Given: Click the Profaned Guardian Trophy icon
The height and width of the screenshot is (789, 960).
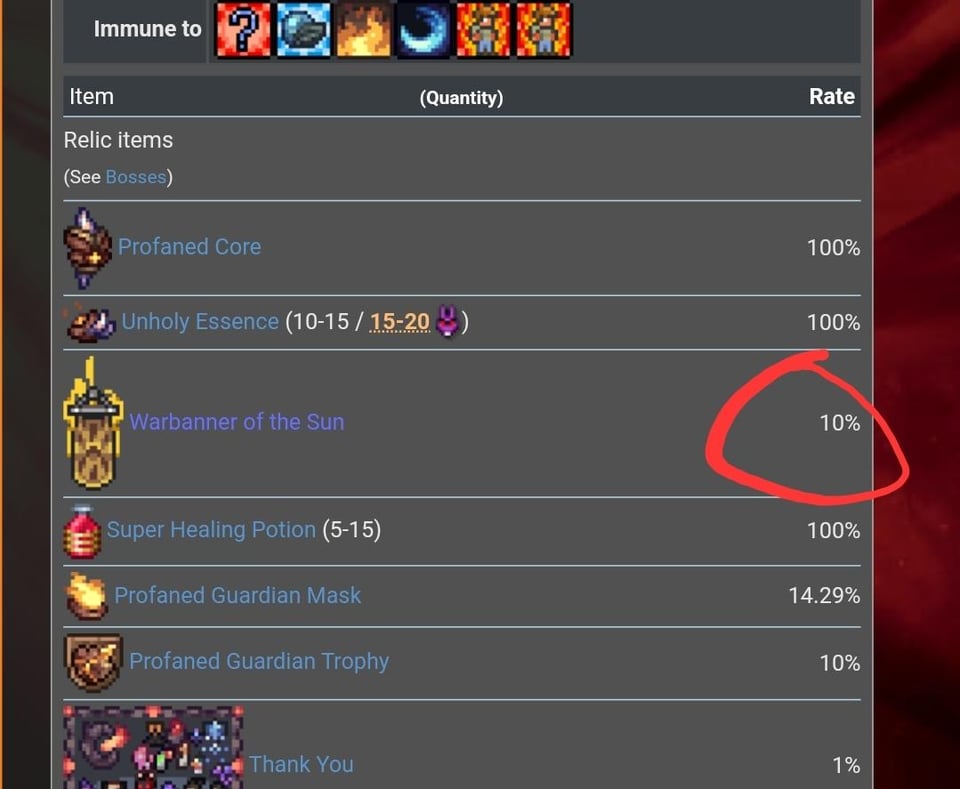Looking at the screenshot, I should coord(93,662).
